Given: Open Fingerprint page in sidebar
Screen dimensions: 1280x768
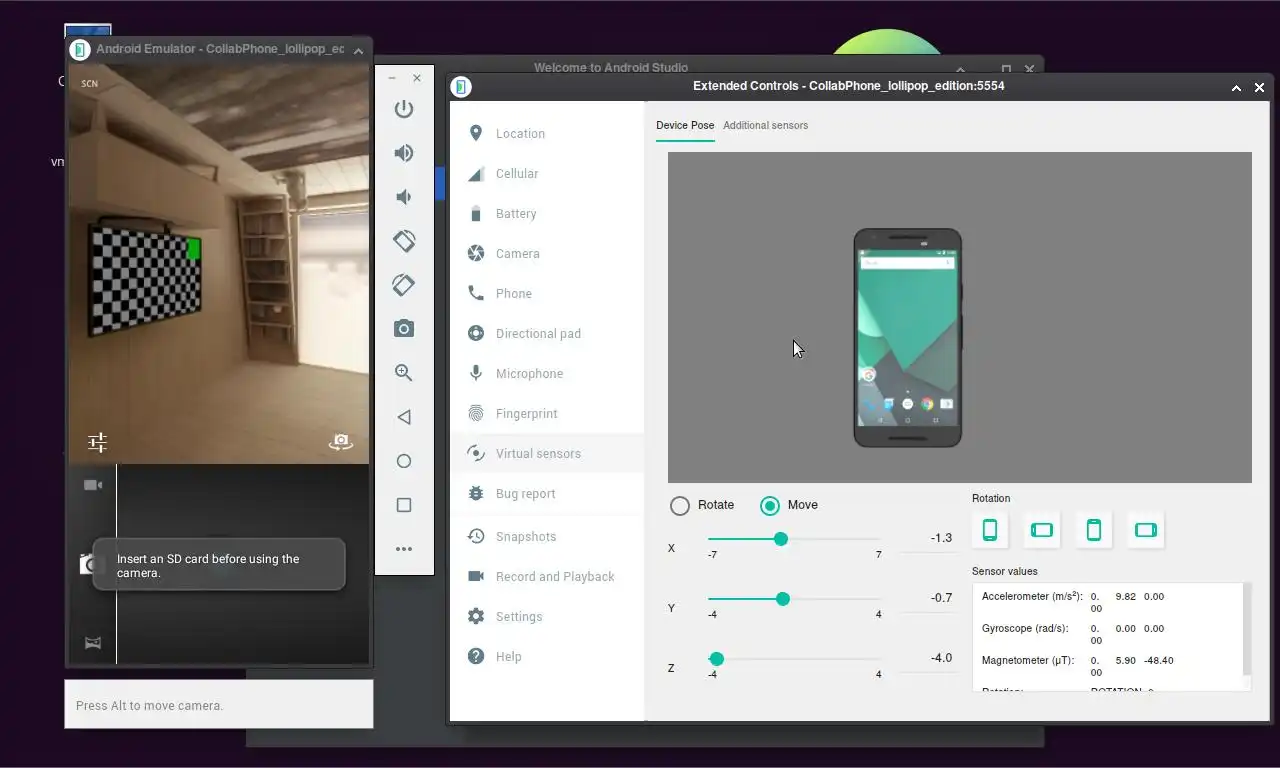Looking at the screenshot, I should 547,413.
